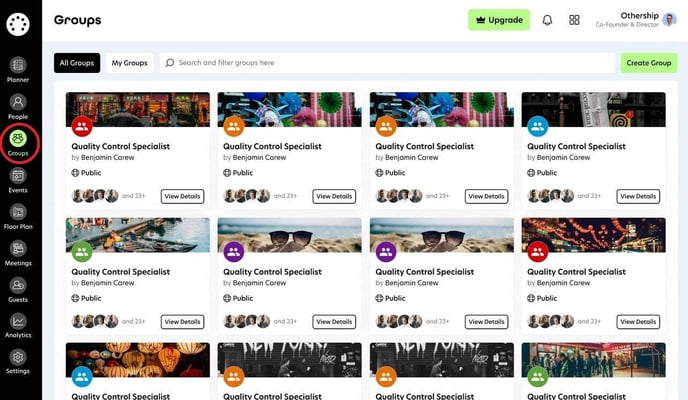This screenshot has height=400, width=688.
Task: Click the blue group badge in the first row
Action: pos(538,127)
